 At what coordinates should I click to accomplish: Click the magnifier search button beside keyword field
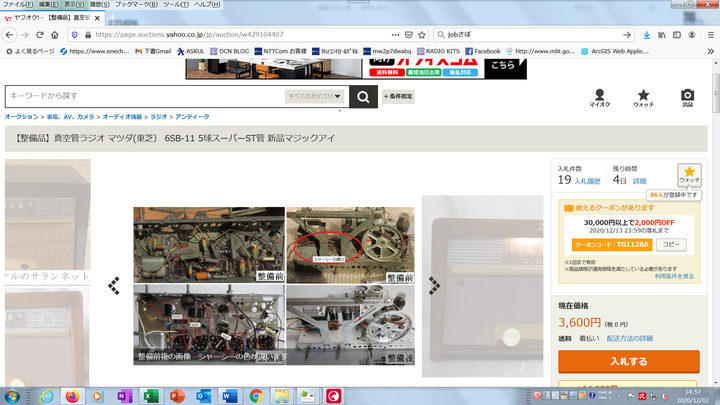coord(364,96)
